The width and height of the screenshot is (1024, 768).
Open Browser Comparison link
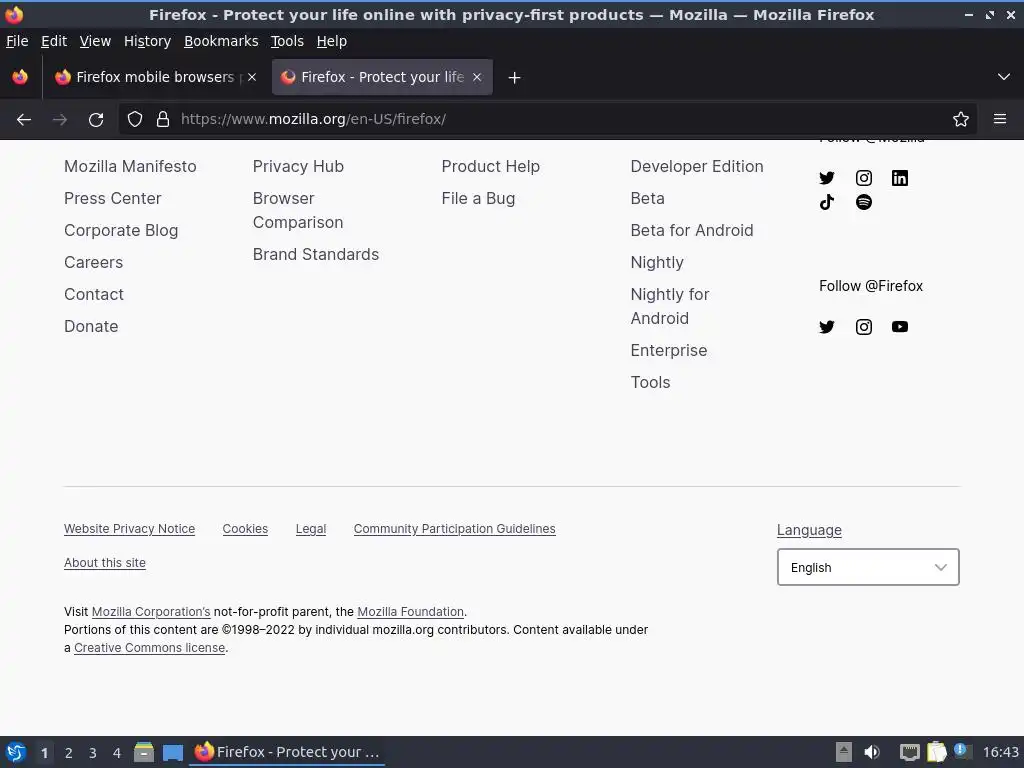coord(298,210)
